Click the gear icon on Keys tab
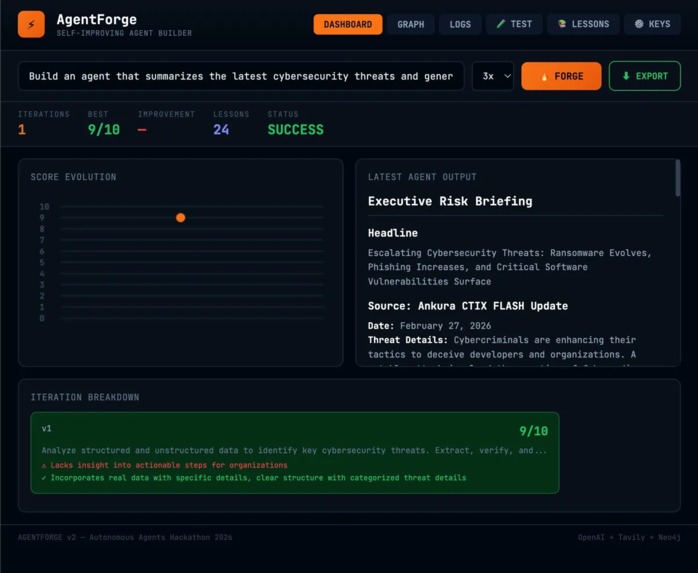 click(639, 24)
